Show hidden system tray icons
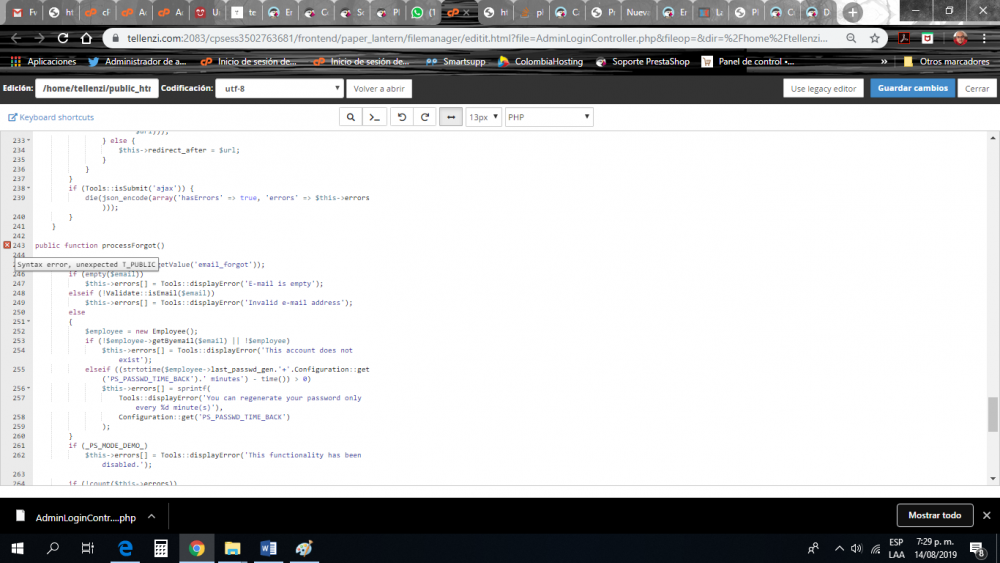The image size is (1000, 563). pos(839,548)
